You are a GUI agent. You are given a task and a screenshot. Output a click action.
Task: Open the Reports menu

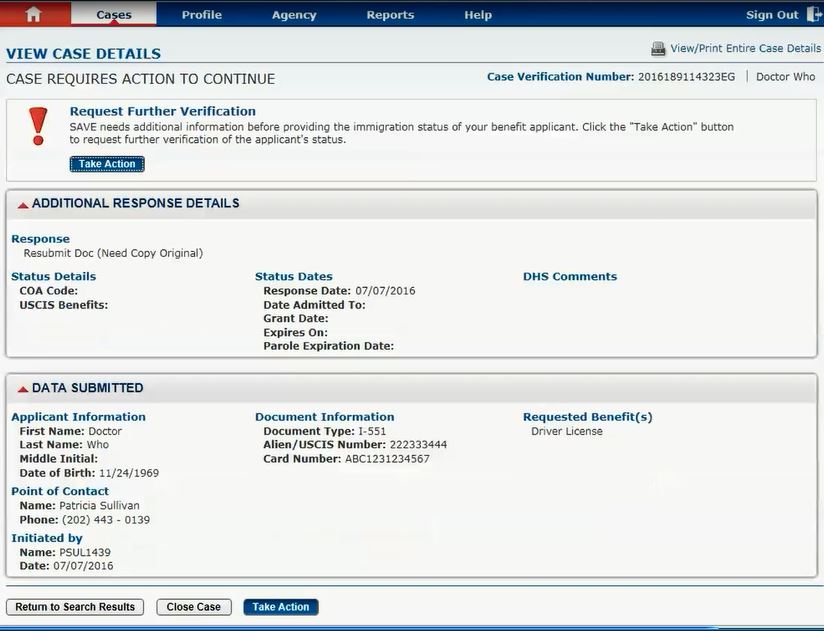click(390, 15)
